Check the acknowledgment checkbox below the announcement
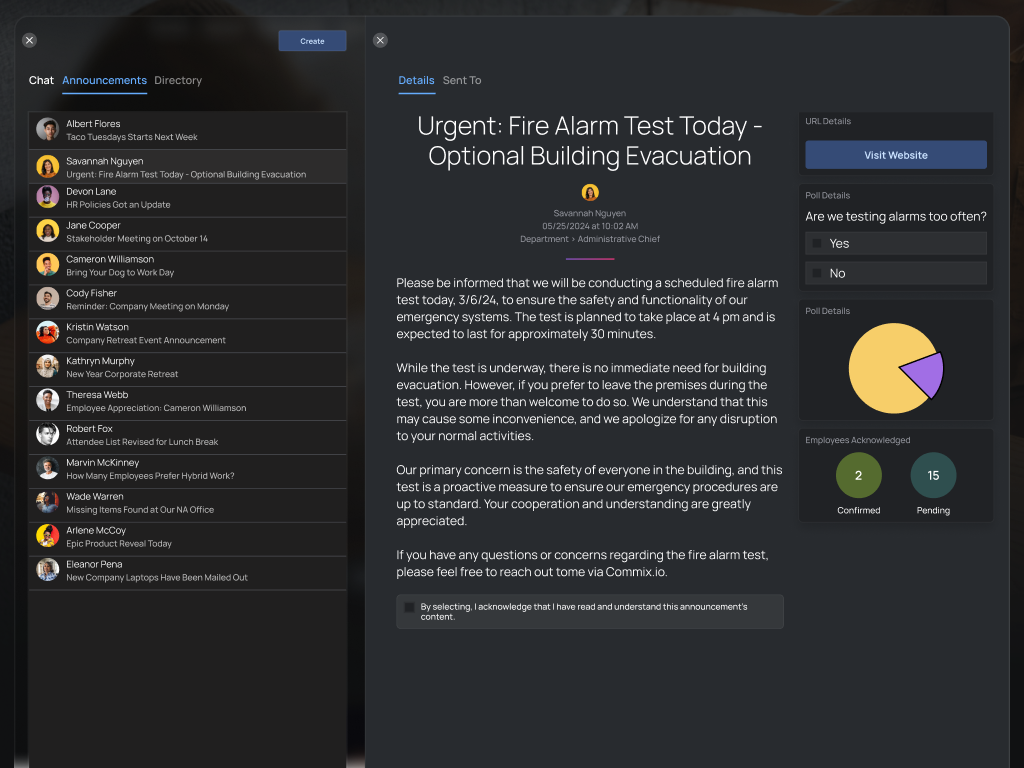Screen dimensions: 1024x768 [408, 607]
